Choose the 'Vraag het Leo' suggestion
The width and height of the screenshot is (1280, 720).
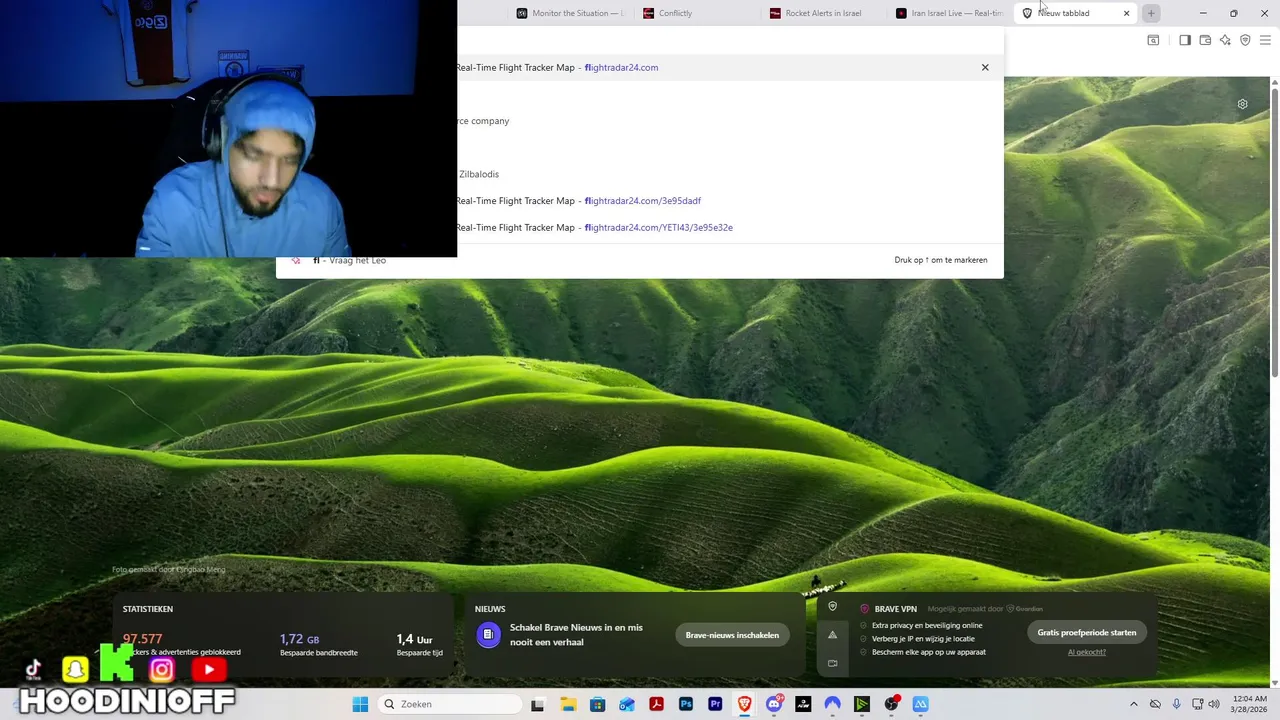click(x=640, y=260)
